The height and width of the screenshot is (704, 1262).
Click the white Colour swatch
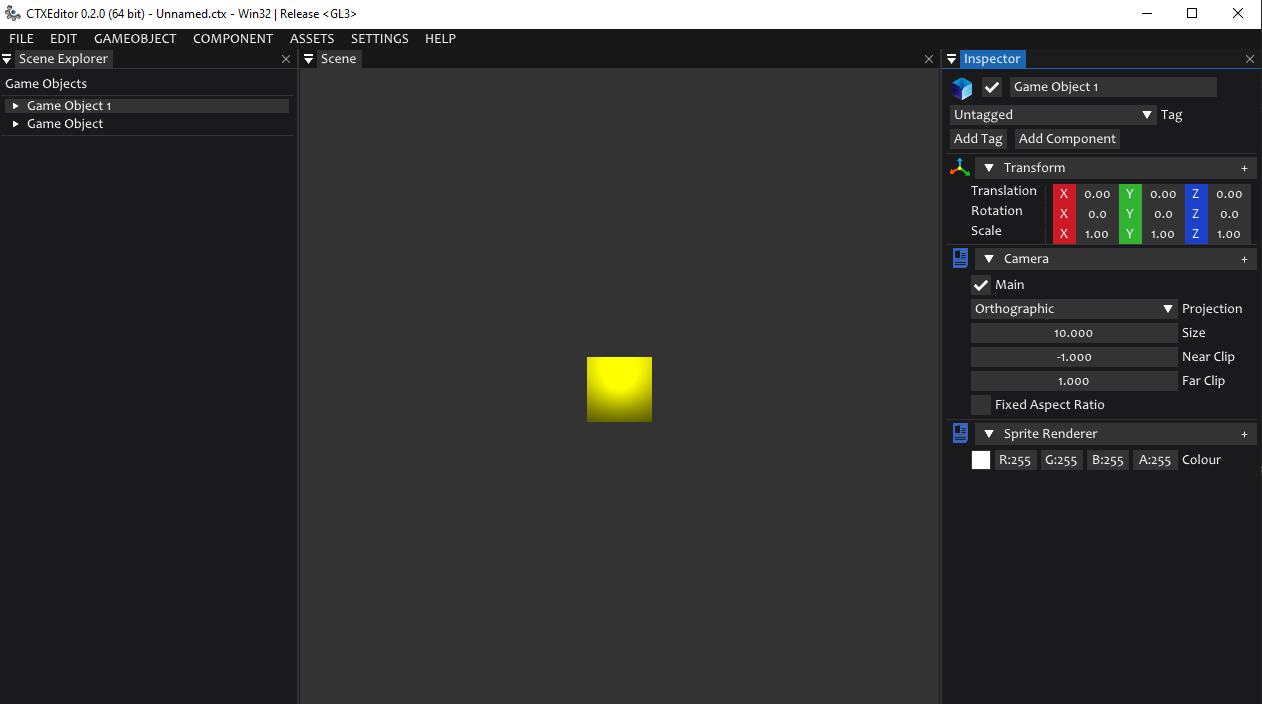click(x=981, y=460)
